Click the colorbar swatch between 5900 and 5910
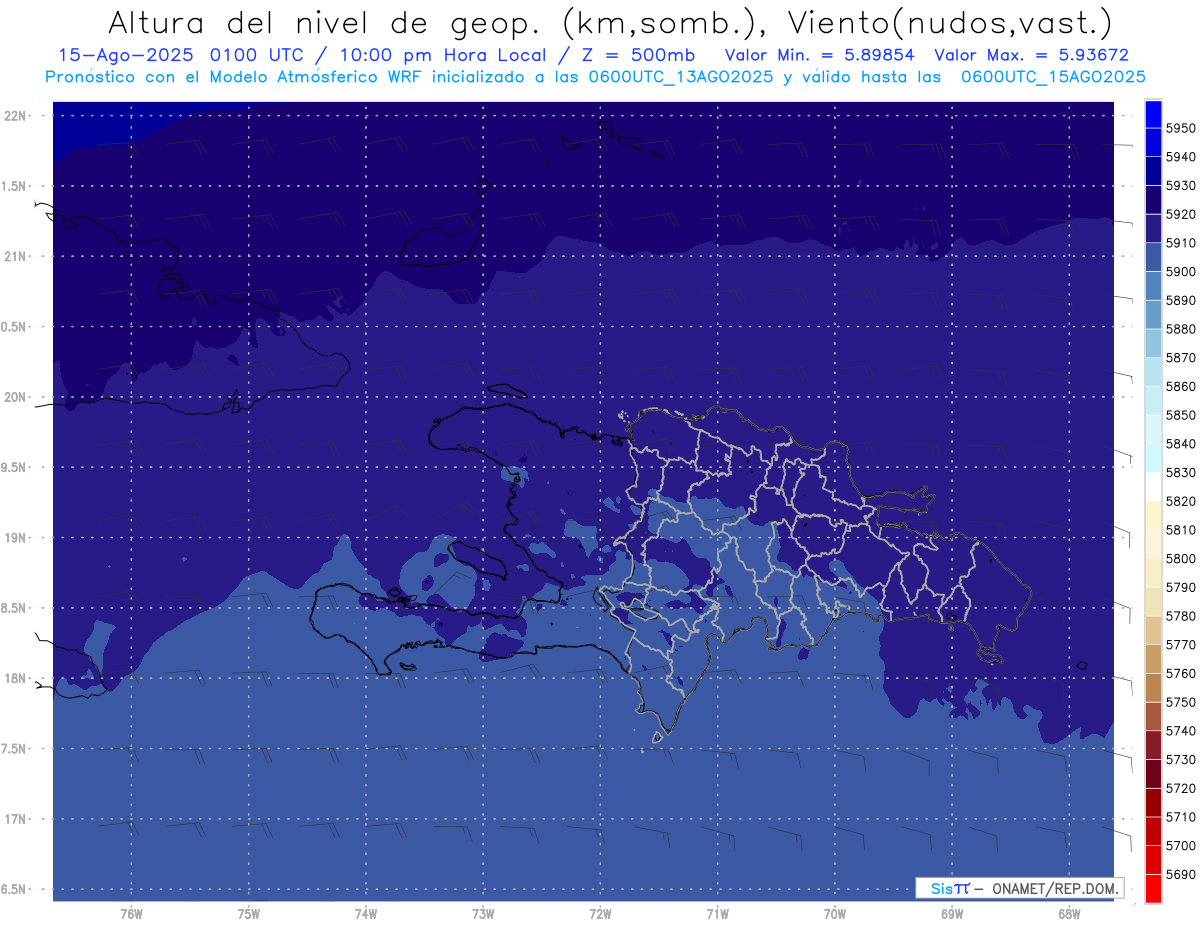1200x927 pixels. point(1152,257)
